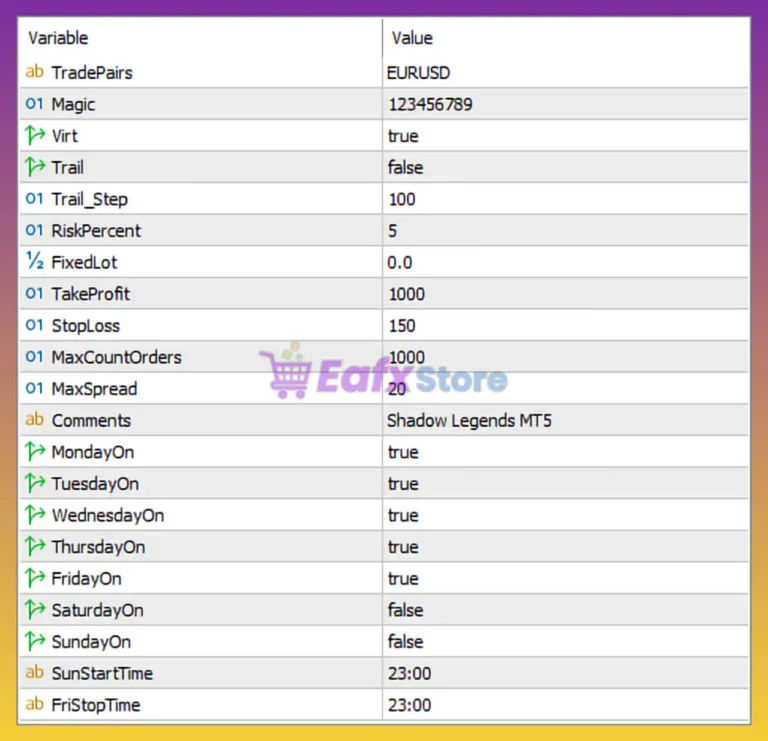Click the boolean icon beside SundayOn
This screenshot has height=741, width=768.
[35, 641]
